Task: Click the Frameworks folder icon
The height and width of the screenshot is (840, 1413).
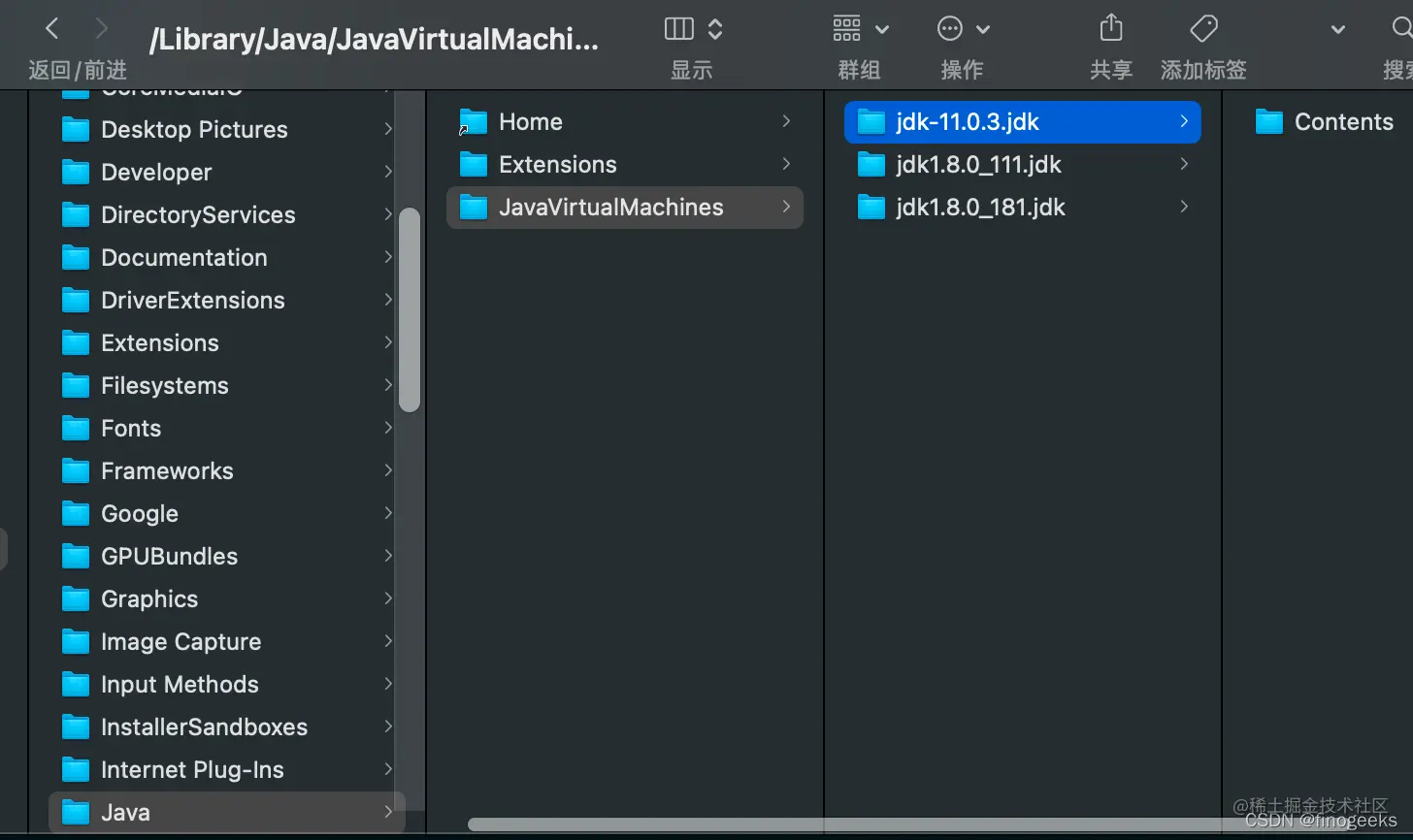Action: tap(76, 470)
